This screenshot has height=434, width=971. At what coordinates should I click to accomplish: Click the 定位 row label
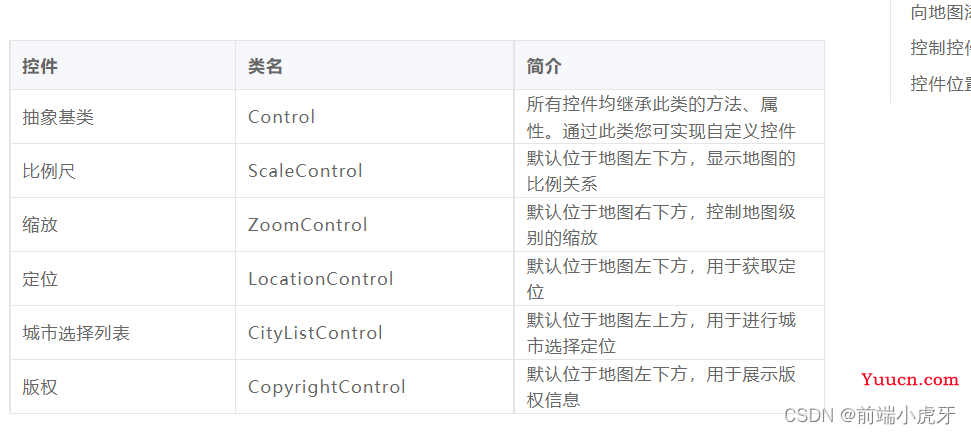(x=40, y=279)
